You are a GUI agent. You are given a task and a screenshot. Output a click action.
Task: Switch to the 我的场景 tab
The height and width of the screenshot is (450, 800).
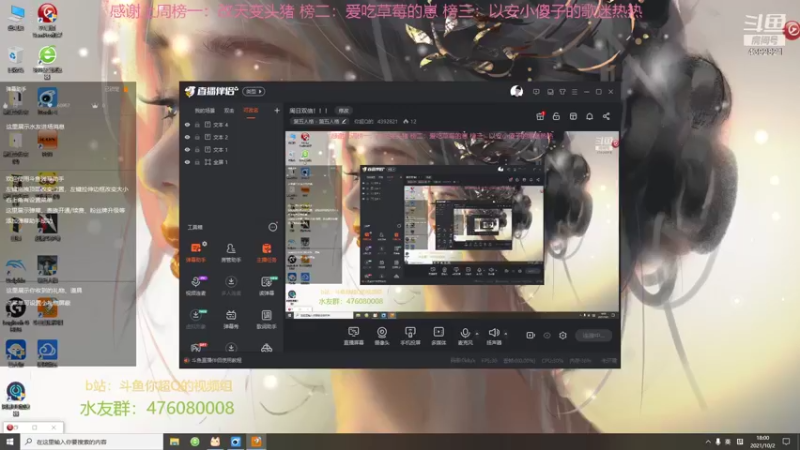click(205, 110)
